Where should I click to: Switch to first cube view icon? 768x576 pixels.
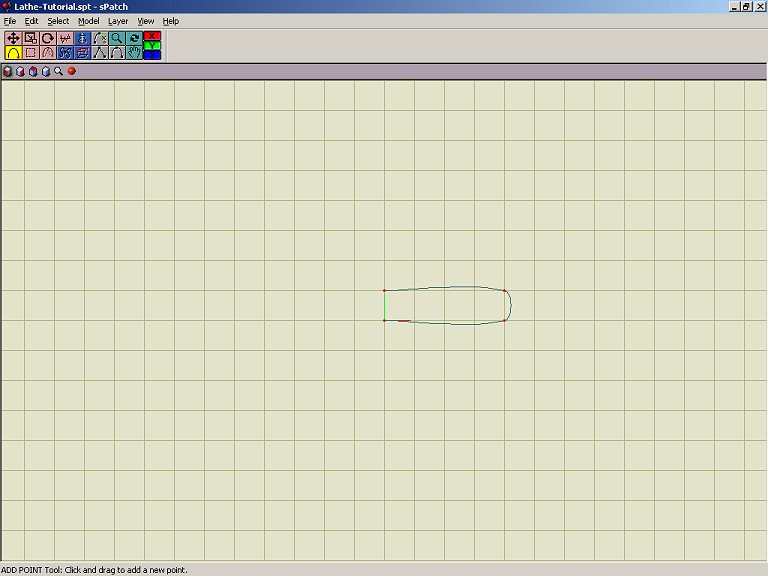point(7,72)
